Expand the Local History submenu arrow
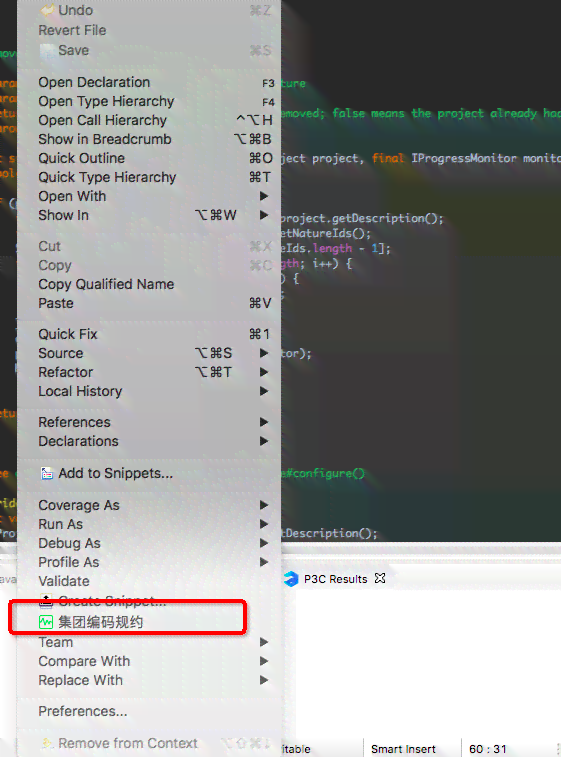561x757 pixels. point(264,391)
